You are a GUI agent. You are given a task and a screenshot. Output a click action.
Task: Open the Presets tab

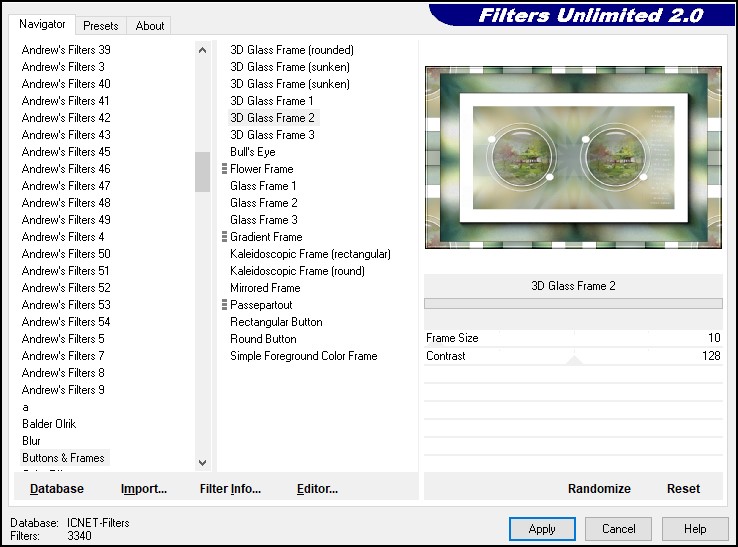[101, 26]
